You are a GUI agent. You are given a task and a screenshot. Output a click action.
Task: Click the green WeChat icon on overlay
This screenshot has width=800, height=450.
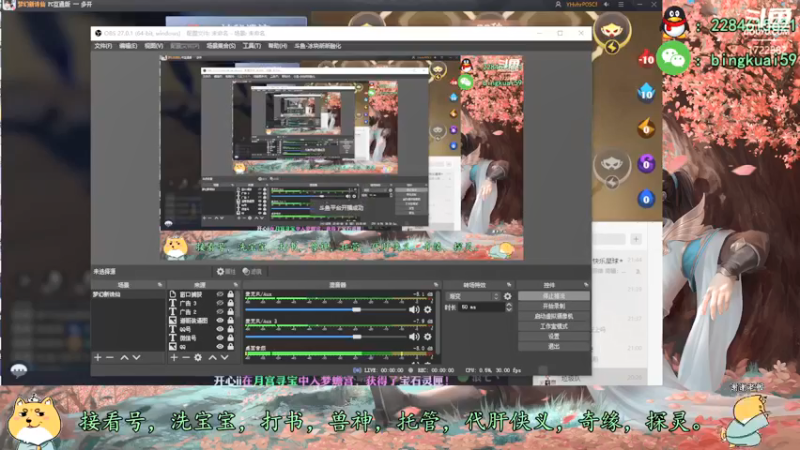(673, 59)
